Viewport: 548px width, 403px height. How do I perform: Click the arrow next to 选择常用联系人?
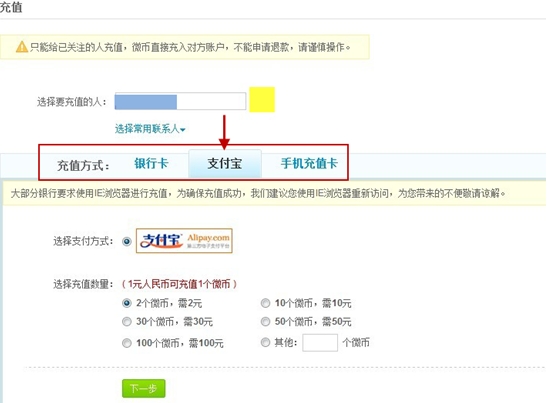point(182,130)
